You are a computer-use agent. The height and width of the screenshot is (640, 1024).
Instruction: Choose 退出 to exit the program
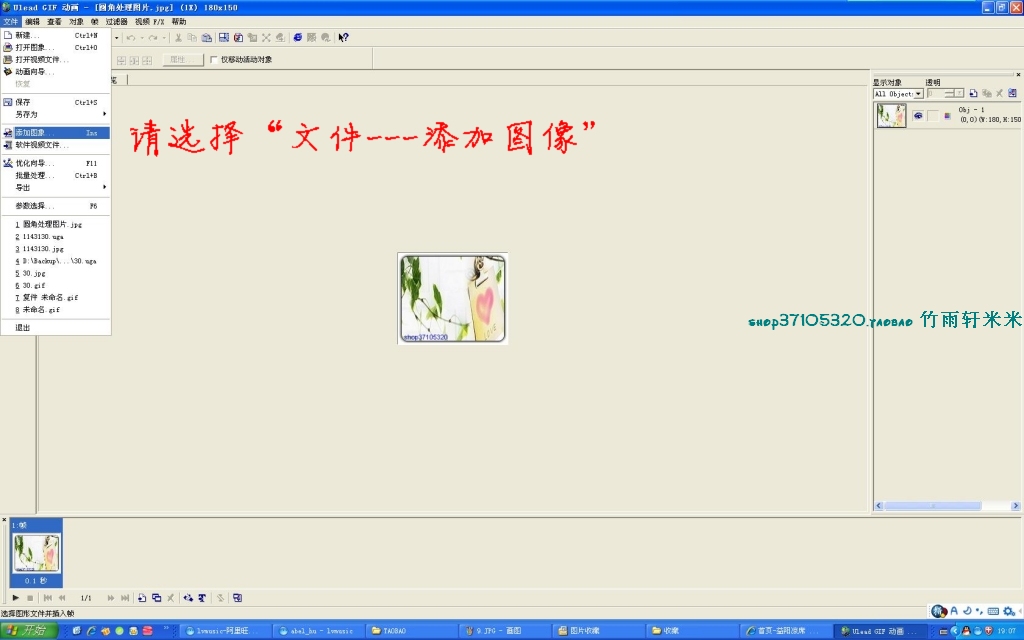[x=56, y=328]
